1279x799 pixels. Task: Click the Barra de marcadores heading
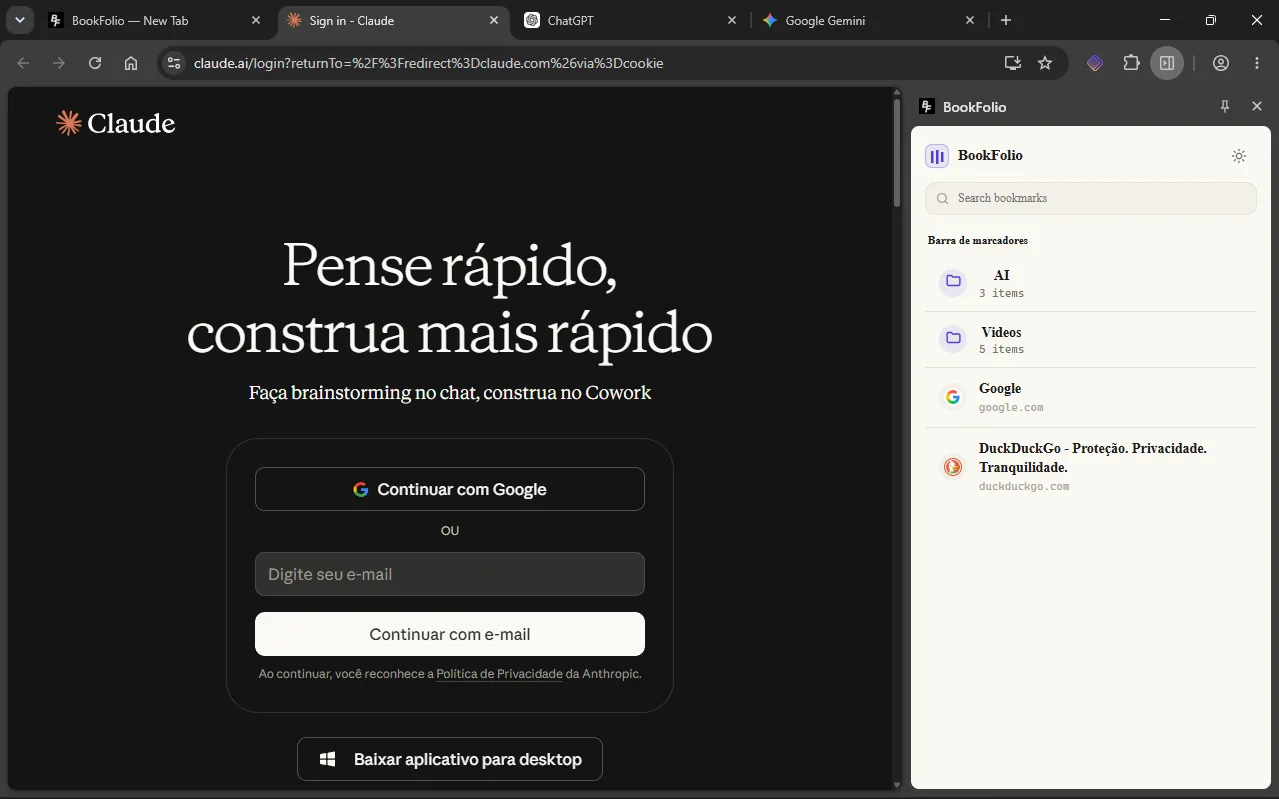tap(978, 240)
